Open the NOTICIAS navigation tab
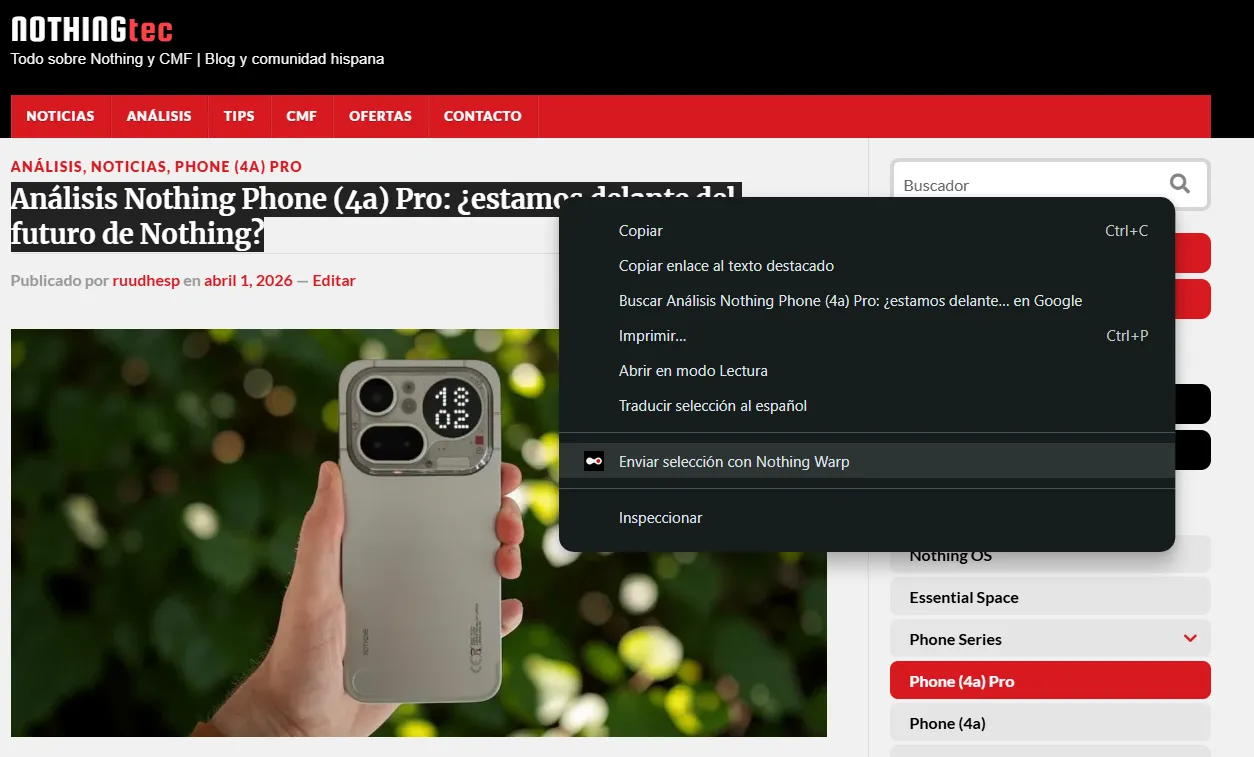This screenshot has height=757, width=1254. pos(60,116)
